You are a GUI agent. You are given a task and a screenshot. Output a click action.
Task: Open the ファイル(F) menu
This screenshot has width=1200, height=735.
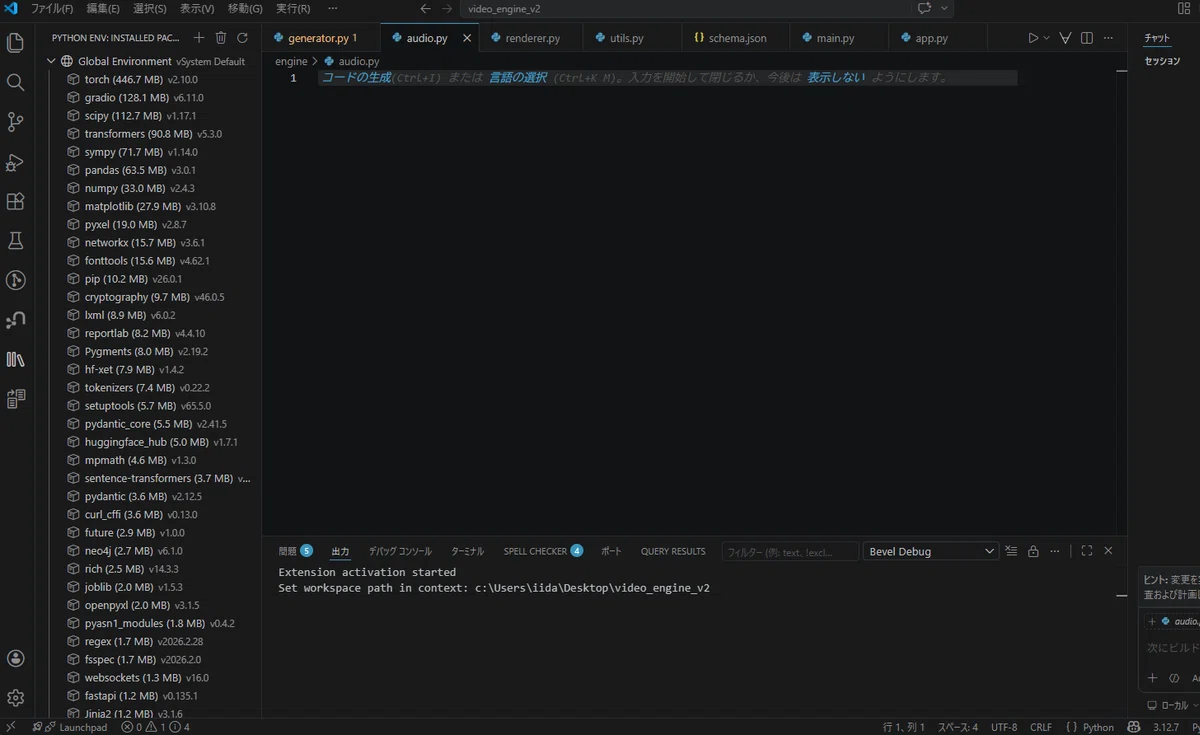pos(52,8)
